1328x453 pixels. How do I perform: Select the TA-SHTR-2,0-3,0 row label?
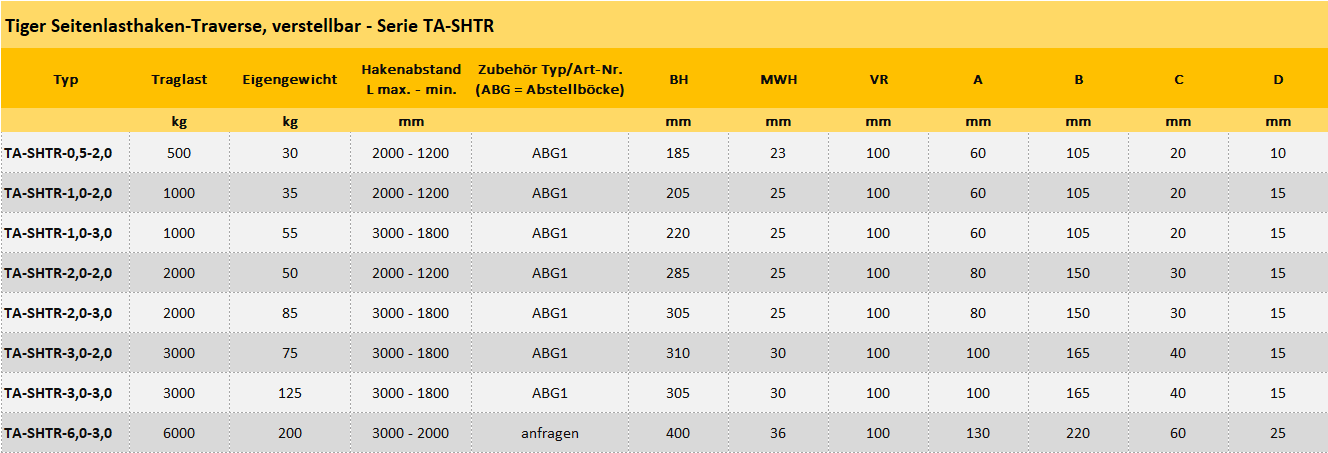[58, 313]
